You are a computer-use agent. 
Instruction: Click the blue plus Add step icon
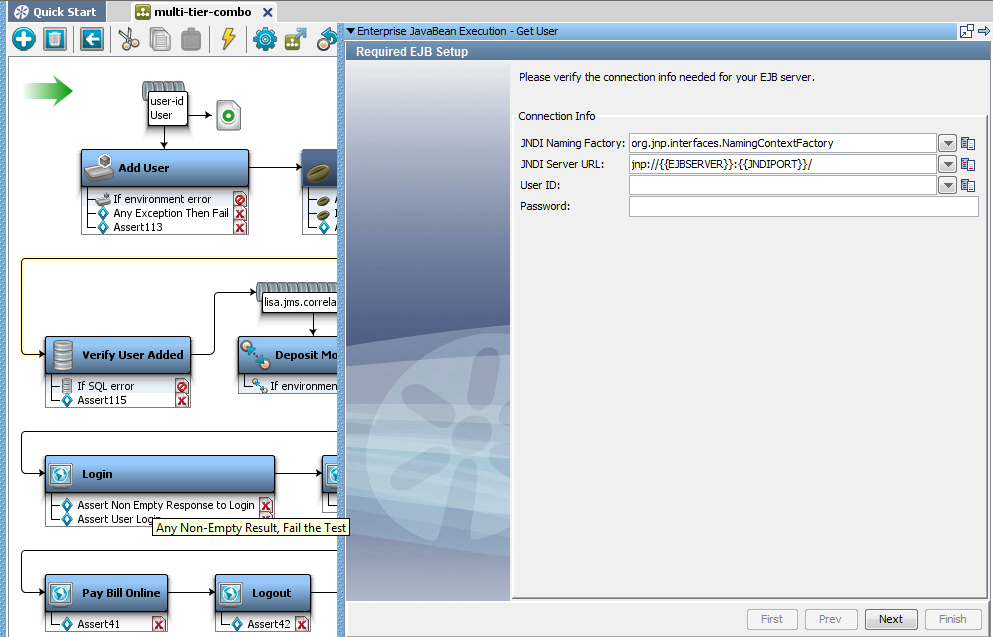pyautogui.click(x=23, y=39)
